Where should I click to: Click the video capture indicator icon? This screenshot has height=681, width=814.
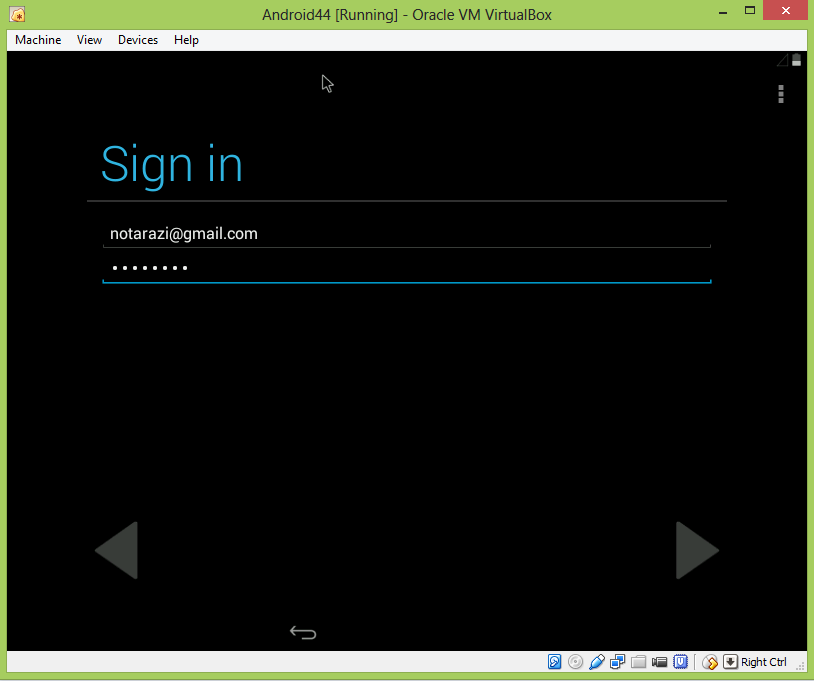[x=659, y=662]
